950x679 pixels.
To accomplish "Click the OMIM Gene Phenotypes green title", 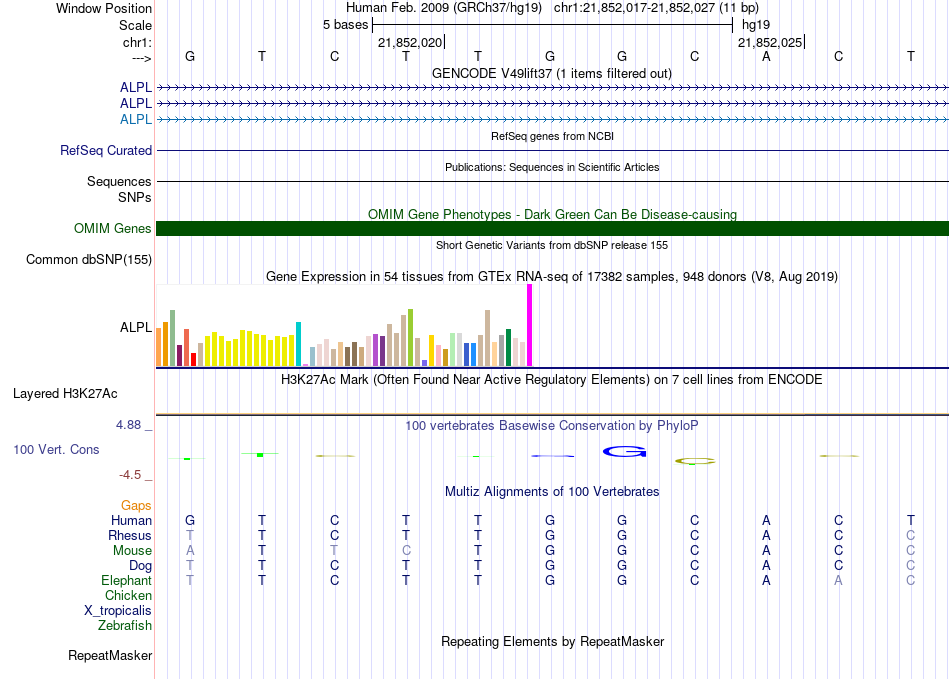I will [552, 214].
